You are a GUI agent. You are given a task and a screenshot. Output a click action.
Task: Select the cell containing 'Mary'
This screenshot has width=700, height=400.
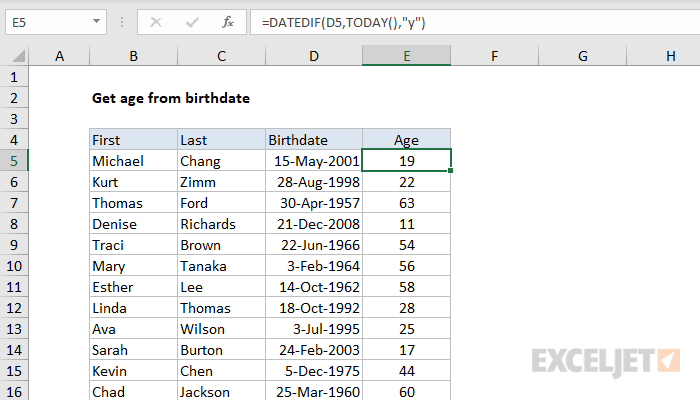tap(133, 266)
